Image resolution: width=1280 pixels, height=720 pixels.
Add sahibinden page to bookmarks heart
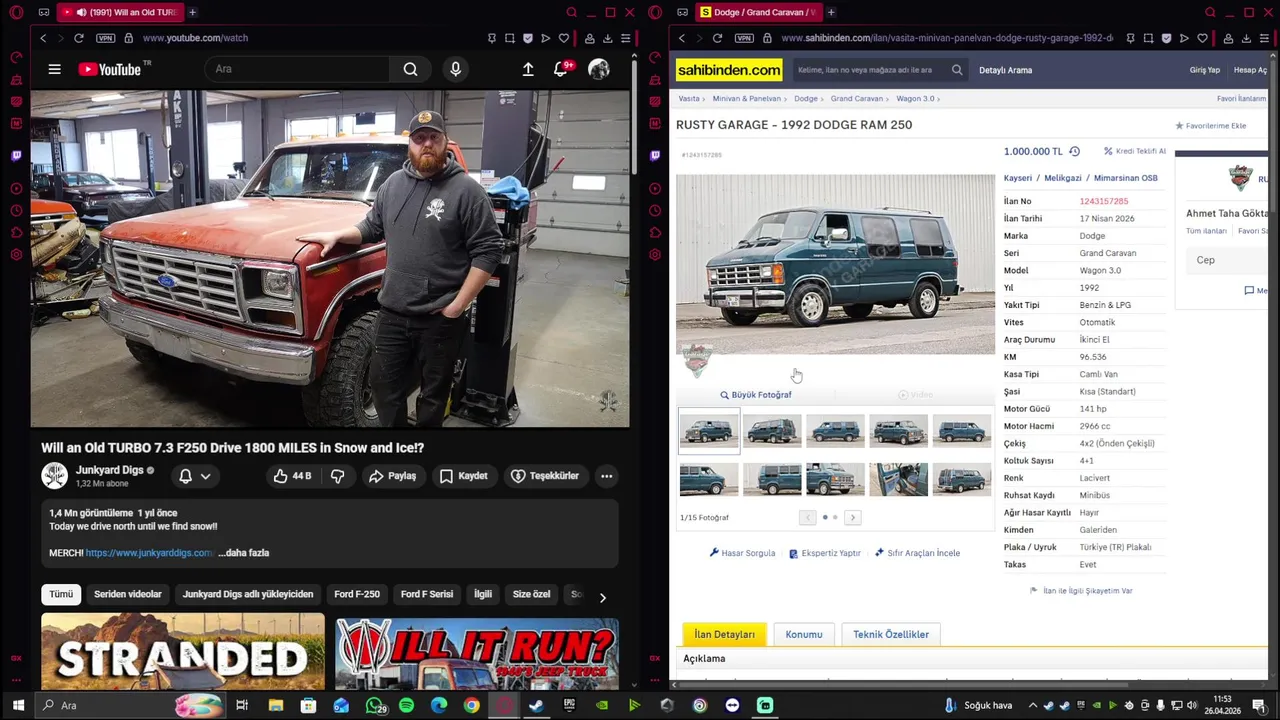(1202, 38)
